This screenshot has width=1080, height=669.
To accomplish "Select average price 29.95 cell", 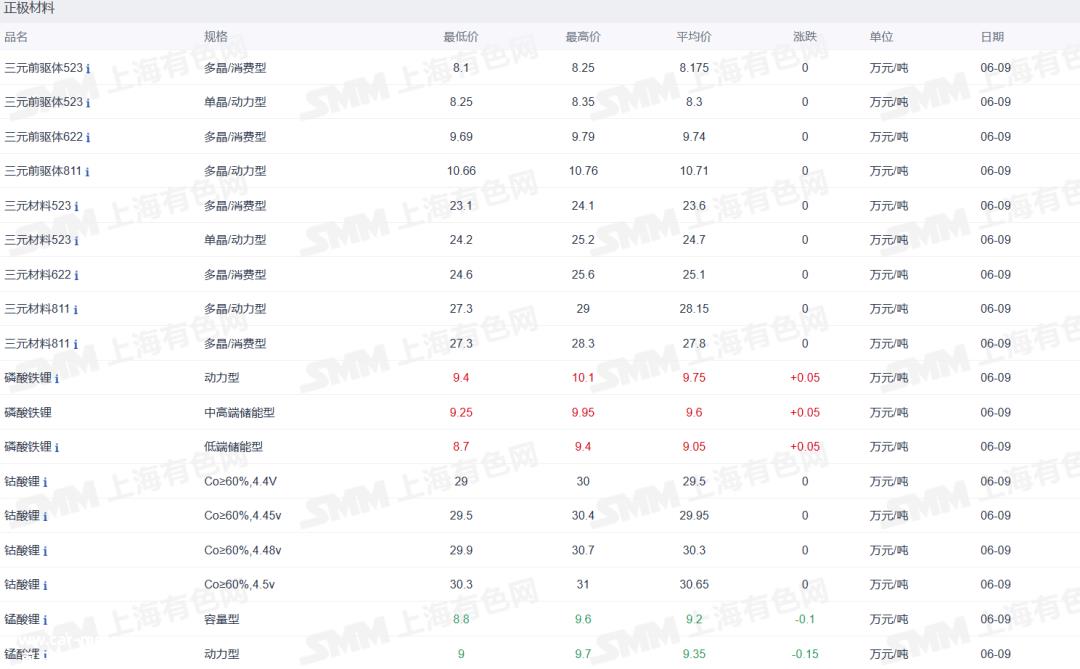I will [x=694, y=515].
